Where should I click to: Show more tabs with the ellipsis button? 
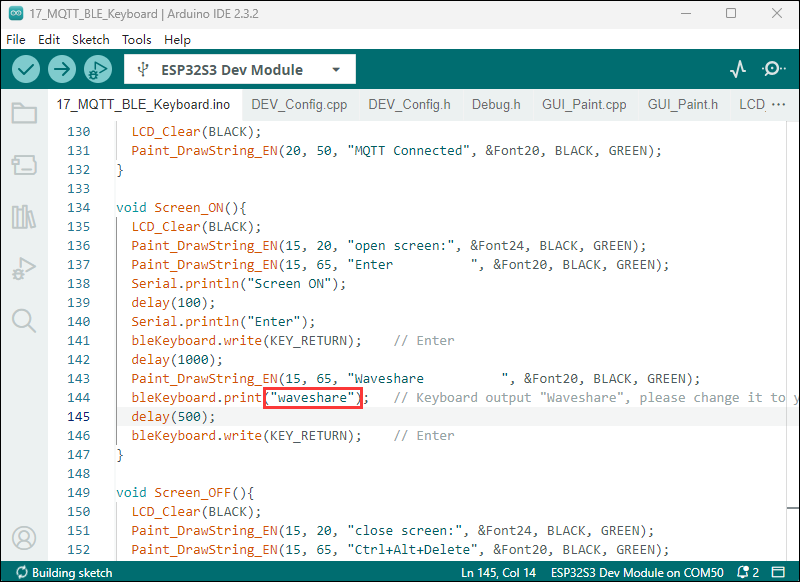tap(778, 104)
